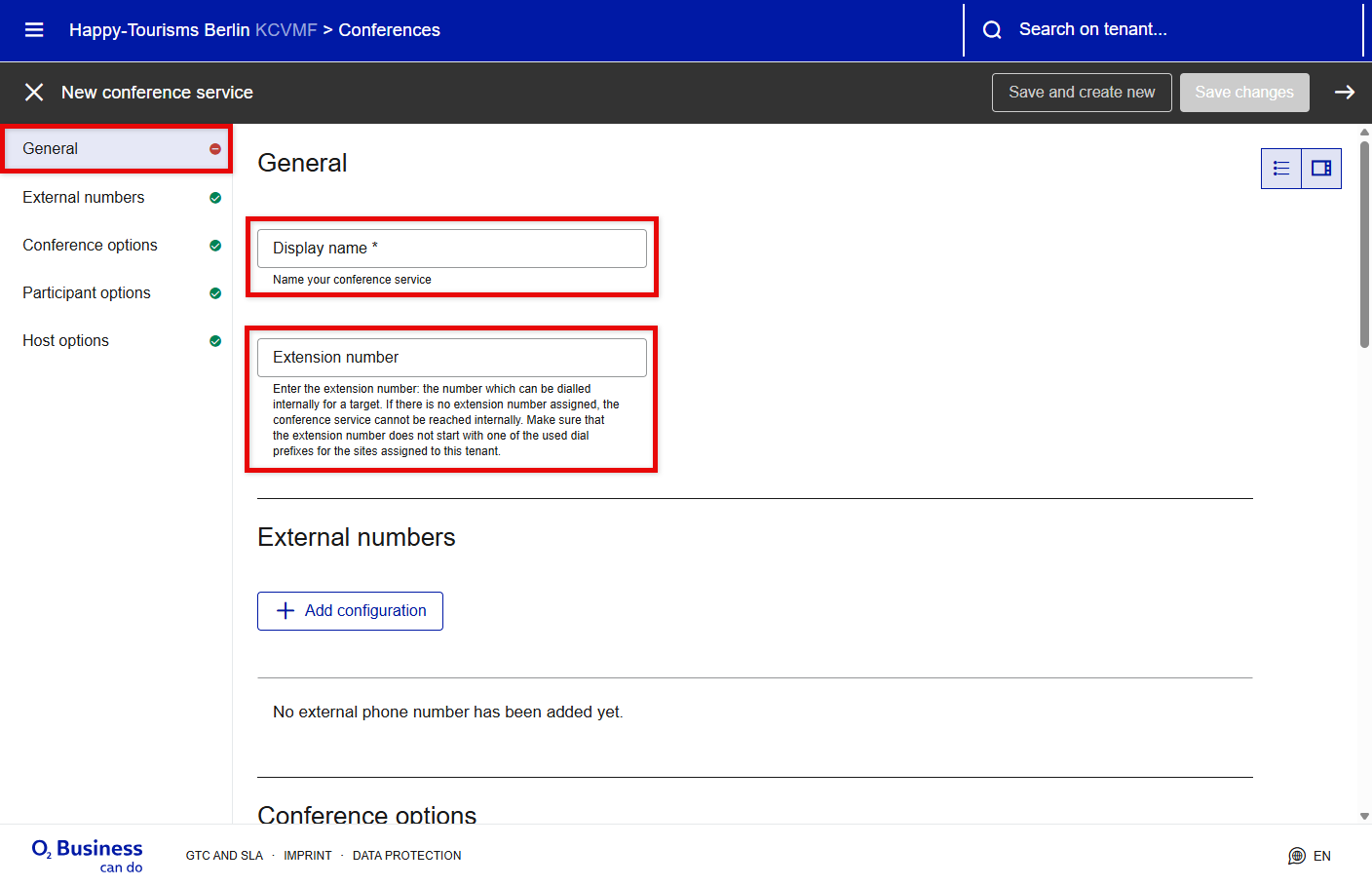Open the EN language selector
Screen dimensions: 1372x886
tap(1321, 856)
